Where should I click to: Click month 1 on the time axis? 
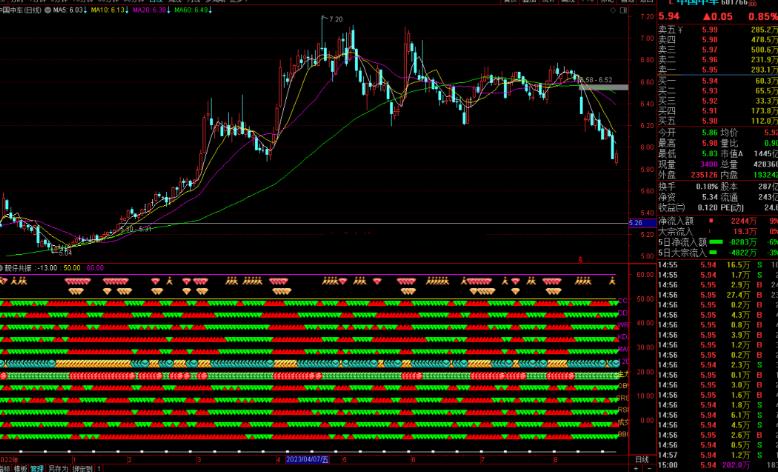coord(74,460)
